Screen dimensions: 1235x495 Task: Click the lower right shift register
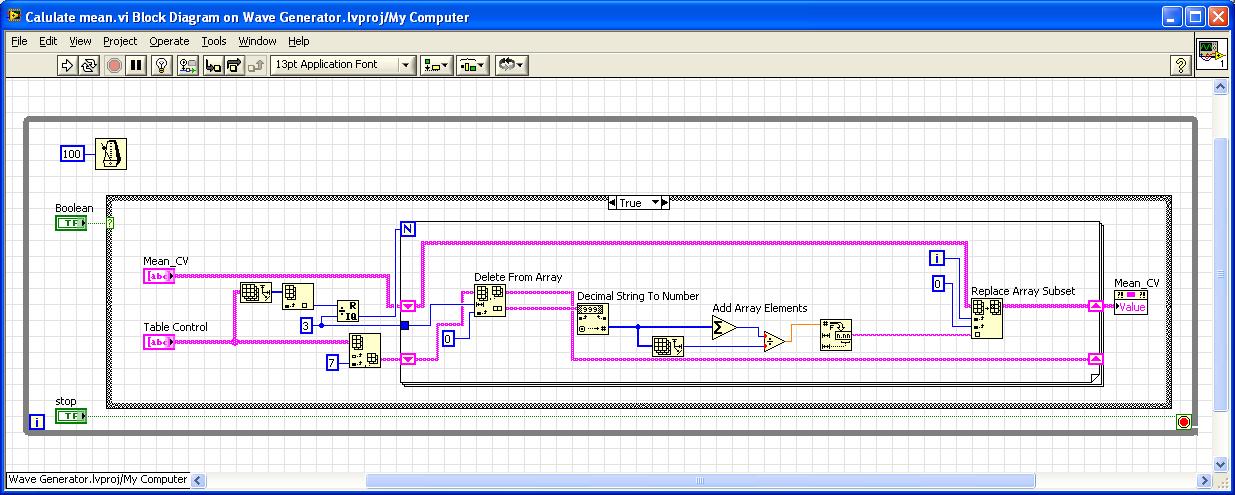point(1096,358)
